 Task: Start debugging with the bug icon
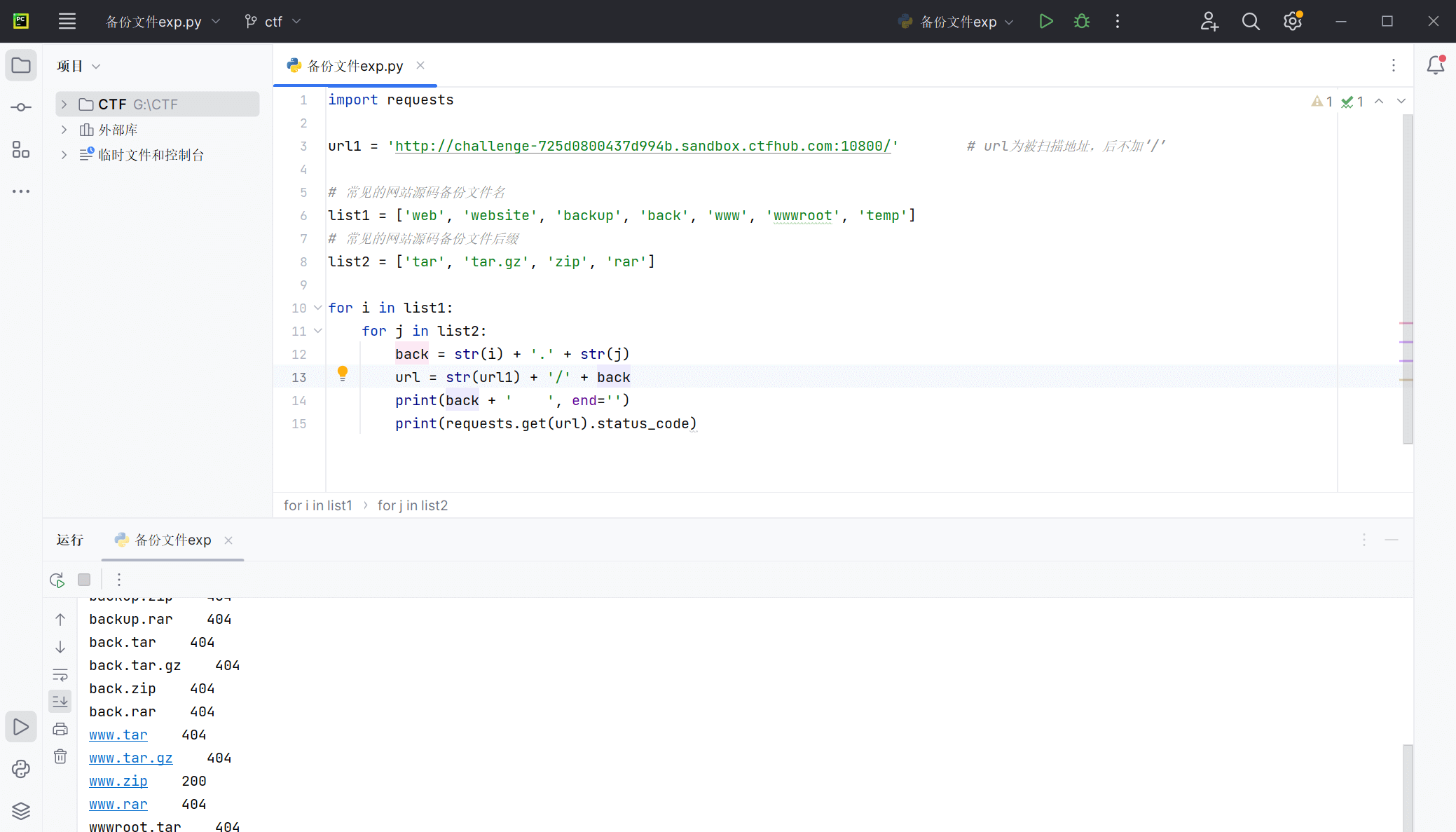(1082, 21)
